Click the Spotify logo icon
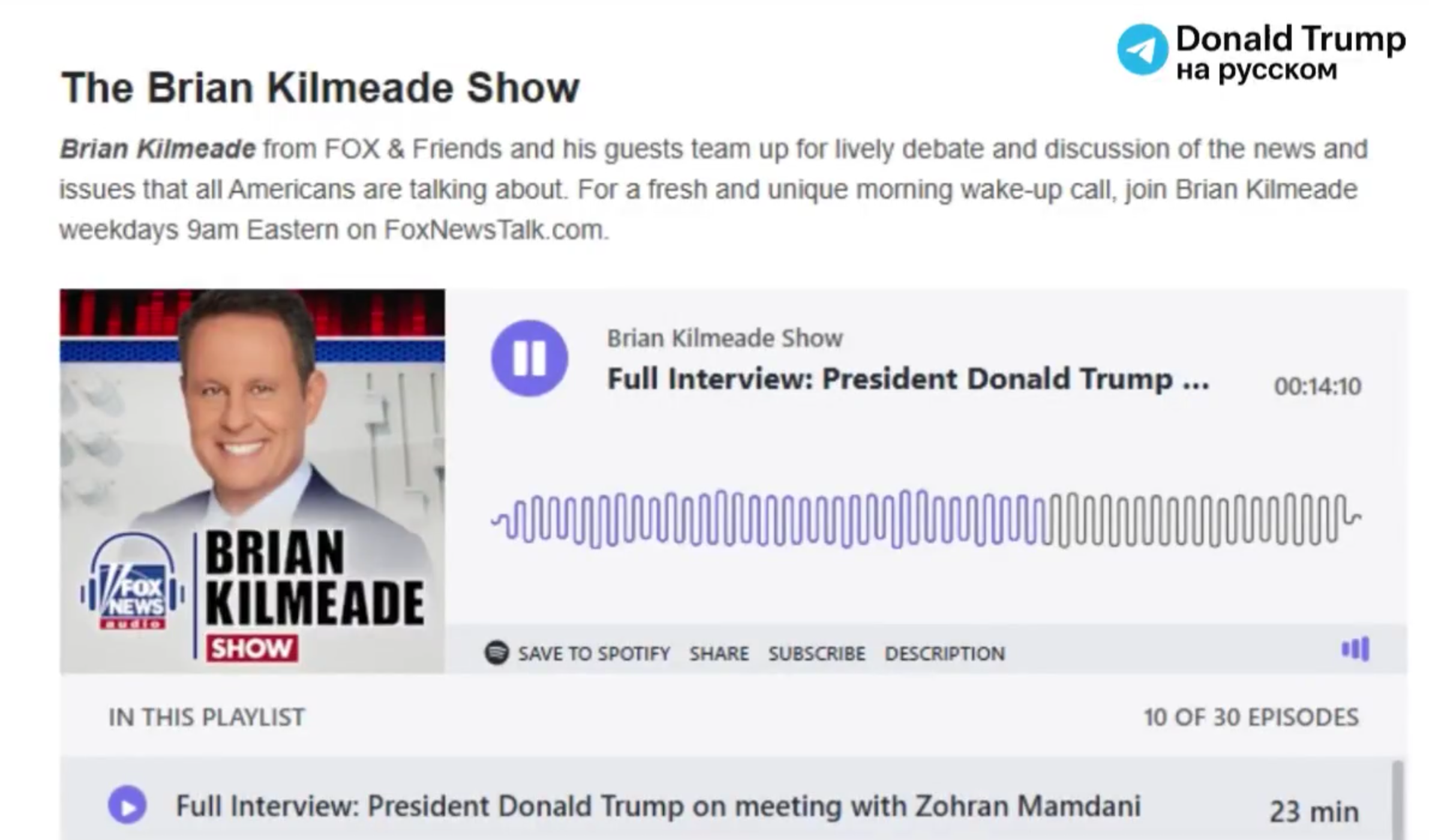1429x840 pixels. tap(497, 652)
